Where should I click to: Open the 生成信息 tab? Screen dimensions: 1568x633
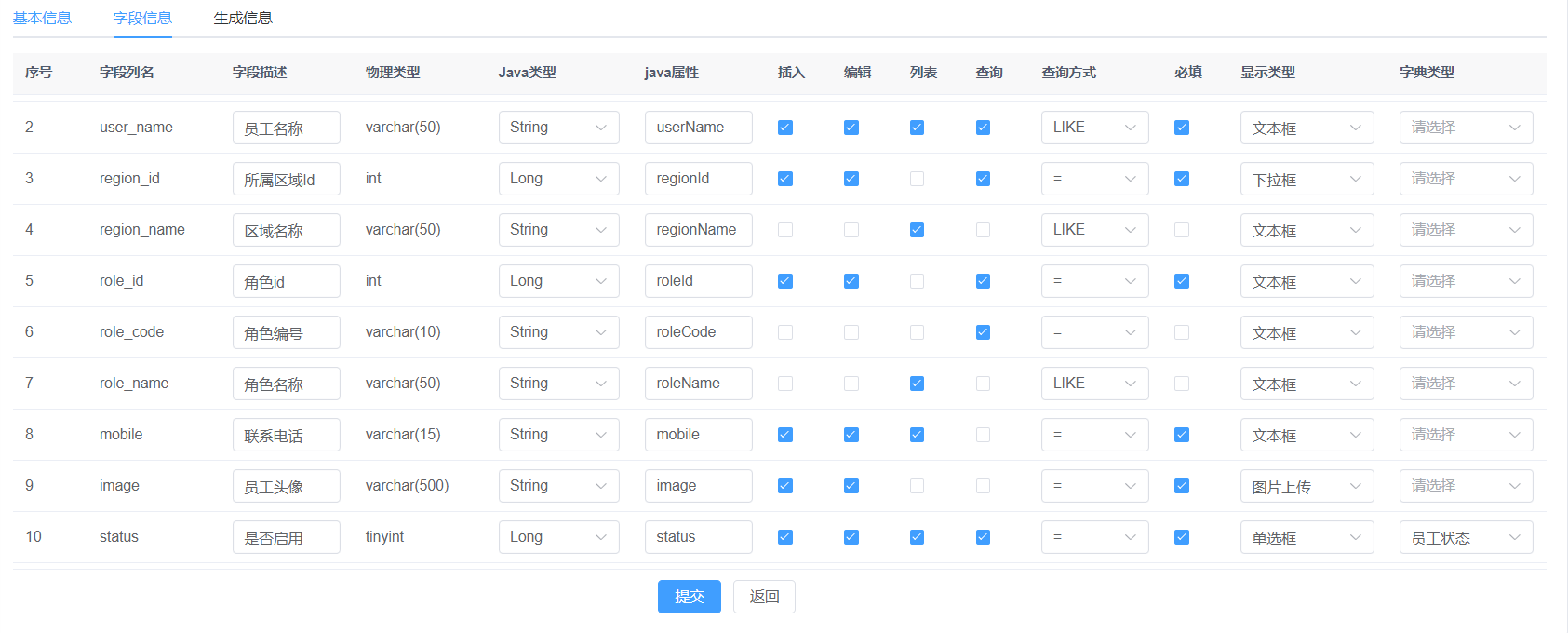tap(243, 18)
